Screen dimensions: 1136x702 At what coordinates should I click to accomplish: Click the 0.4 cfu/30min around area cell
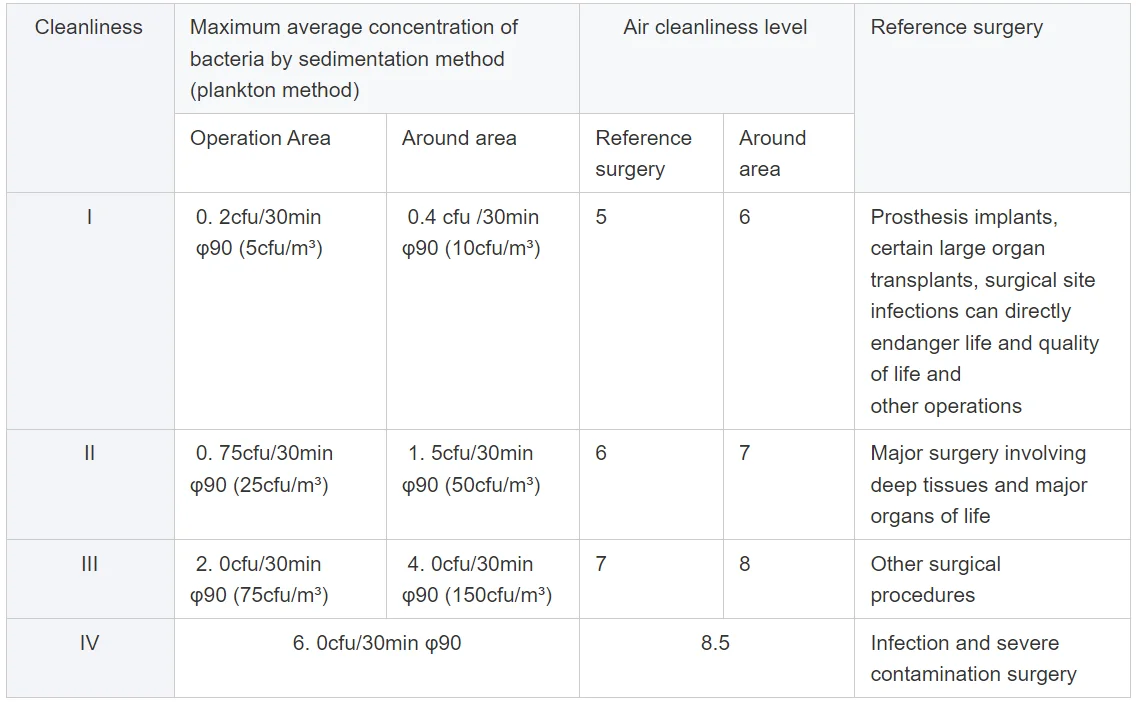tap(472, 232)
